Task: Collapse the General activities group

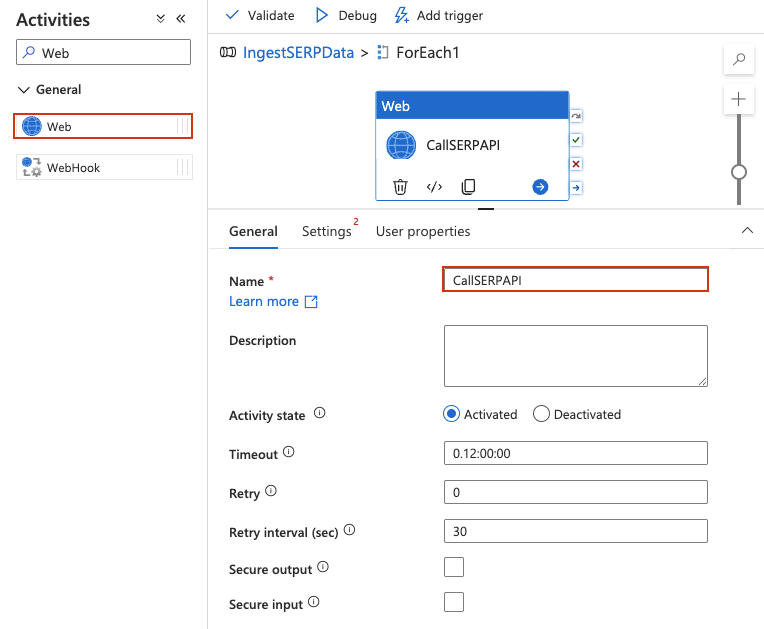Action: 24,90
